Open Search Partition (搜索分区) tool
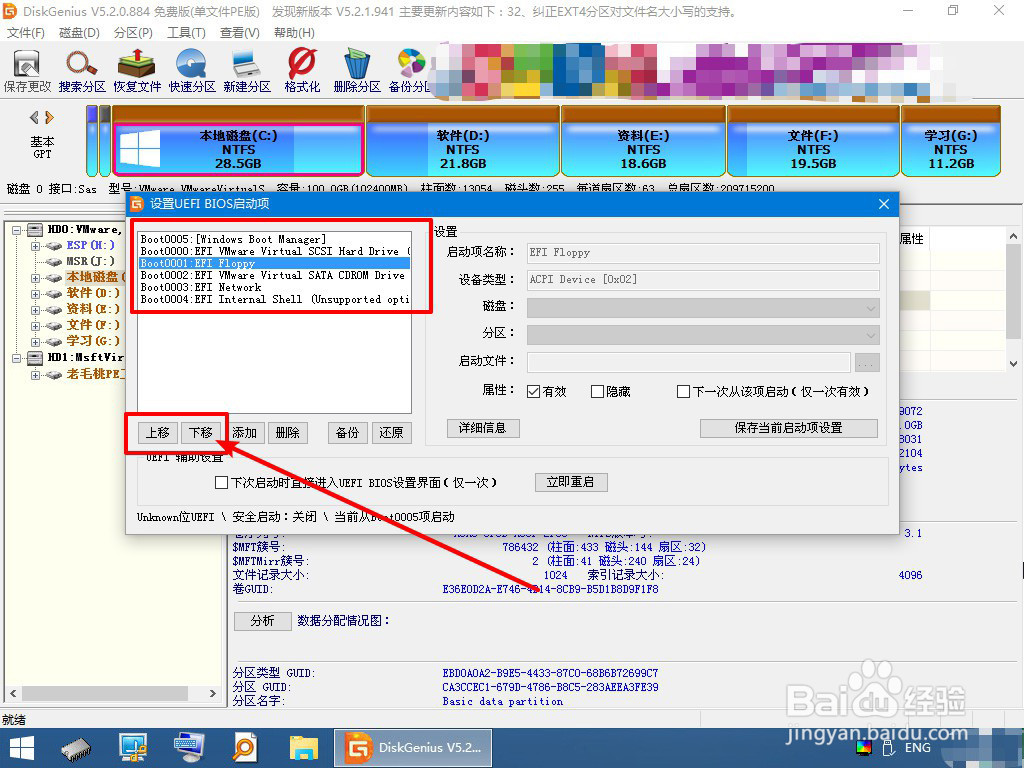This screenshot has height=768, width=1024. coord(82,70)
